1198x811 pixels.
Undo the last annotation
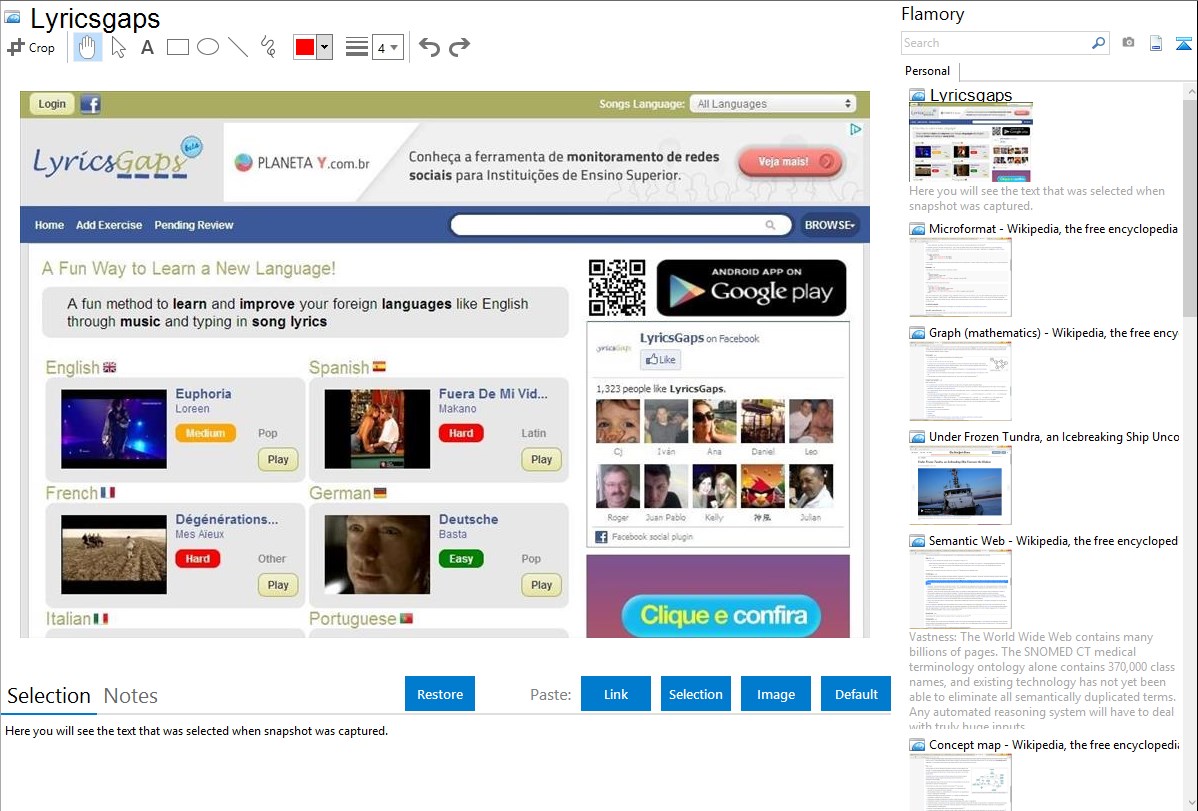click(x=429, y=47)
